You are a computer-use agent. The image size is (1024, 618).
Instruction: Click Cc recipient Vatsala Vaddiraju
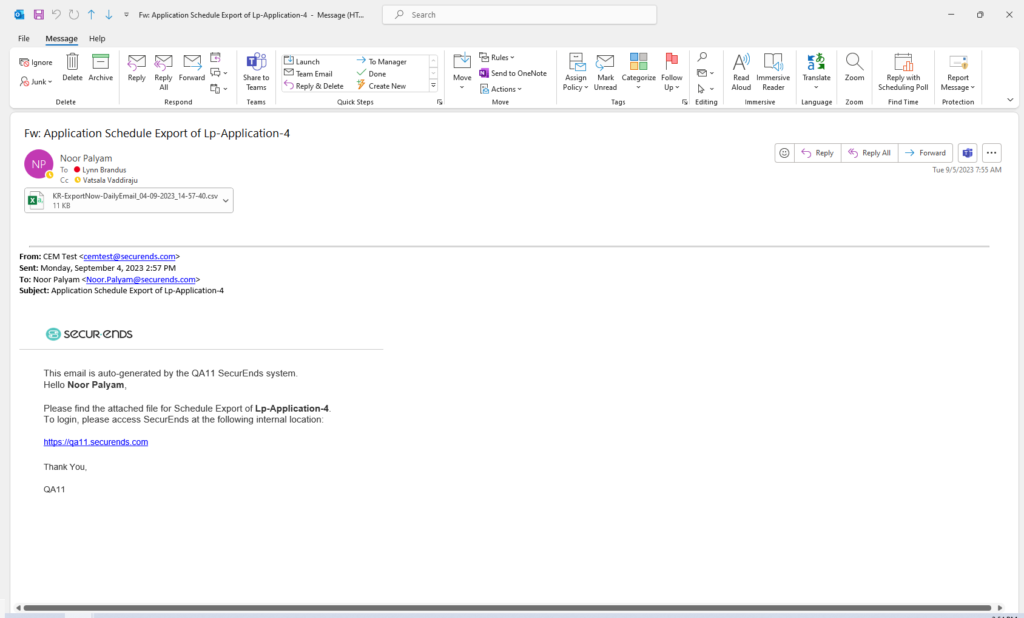tap(110, 180)
